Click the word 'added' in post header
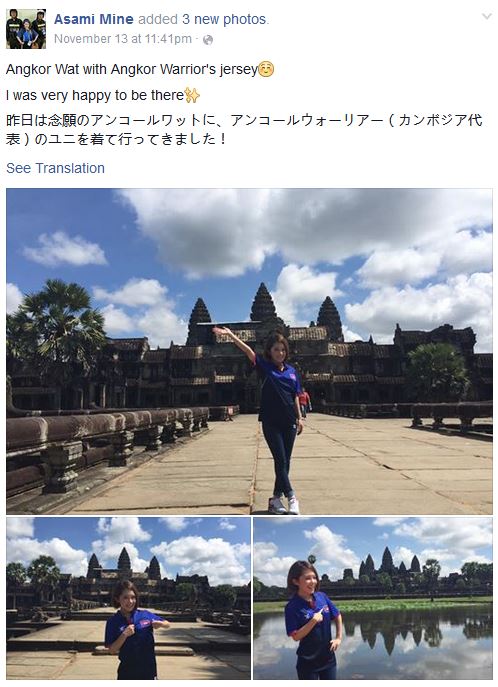This screenshot has height=687, width=498. click(x=158, y=19)
